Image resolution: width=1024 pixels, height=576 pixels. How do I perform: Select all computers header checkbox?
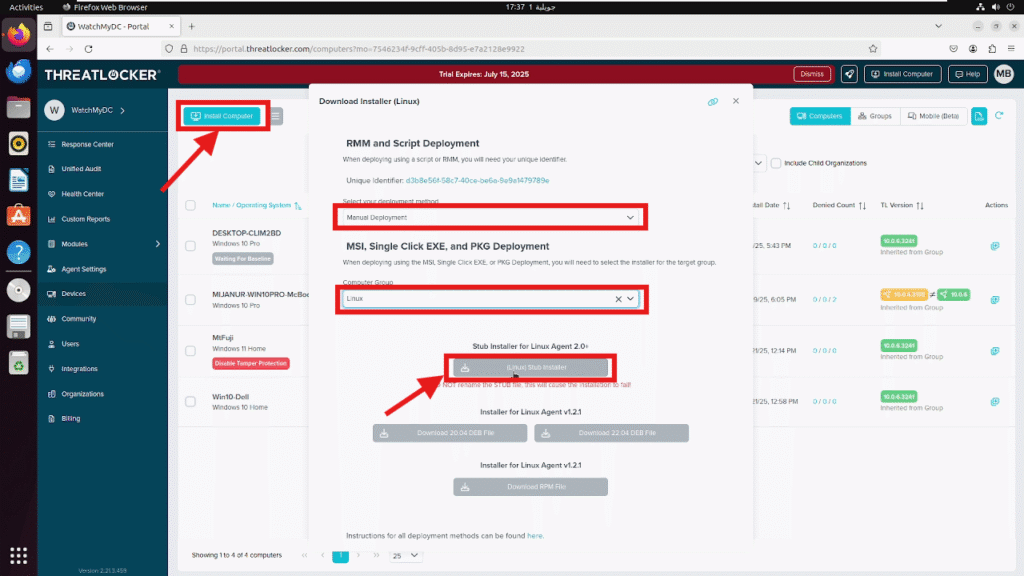click(190, 205)
